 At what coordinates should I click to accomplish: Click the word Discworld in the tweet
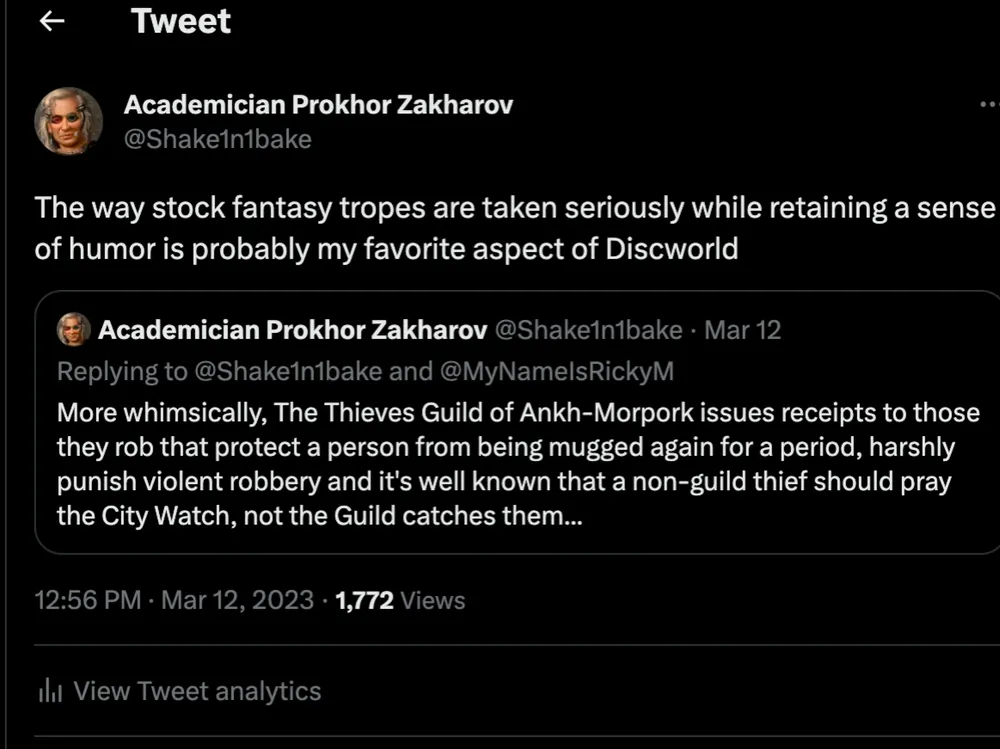coord(671,249)
